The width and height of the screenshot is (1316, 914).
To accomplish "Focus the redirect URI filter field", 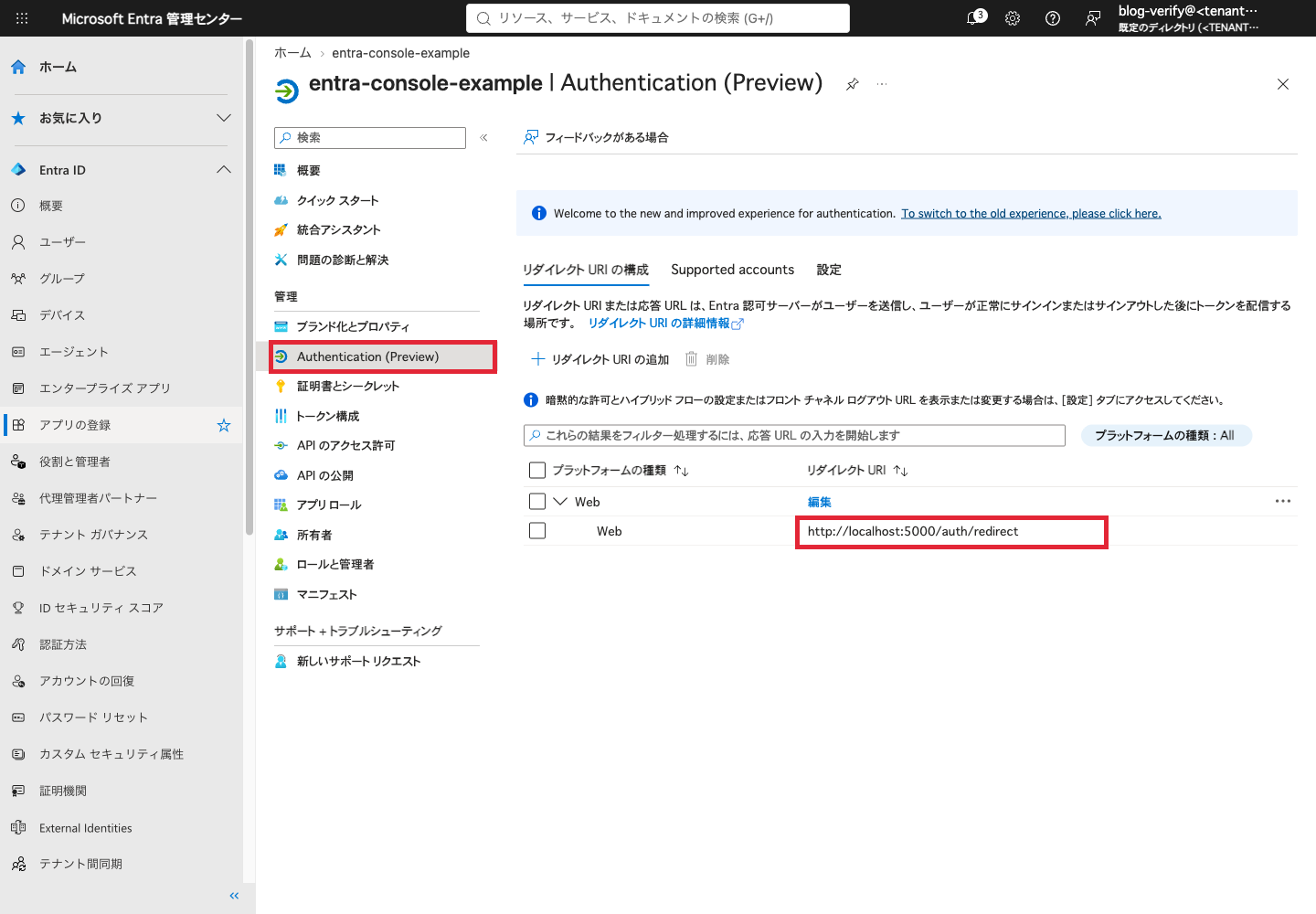I will [794, 435].
